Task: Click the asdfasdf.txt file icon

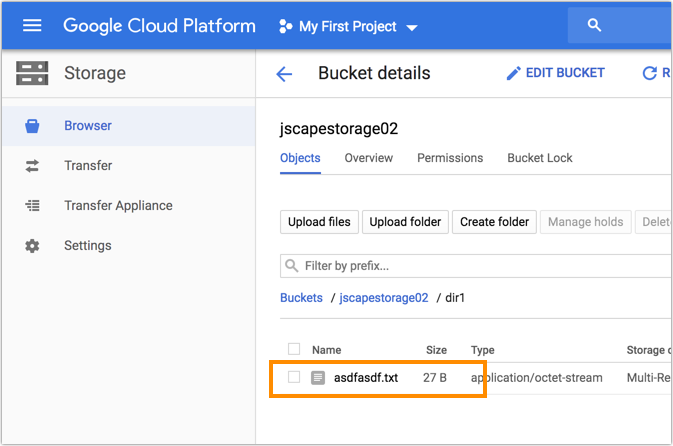Action: 318,378
